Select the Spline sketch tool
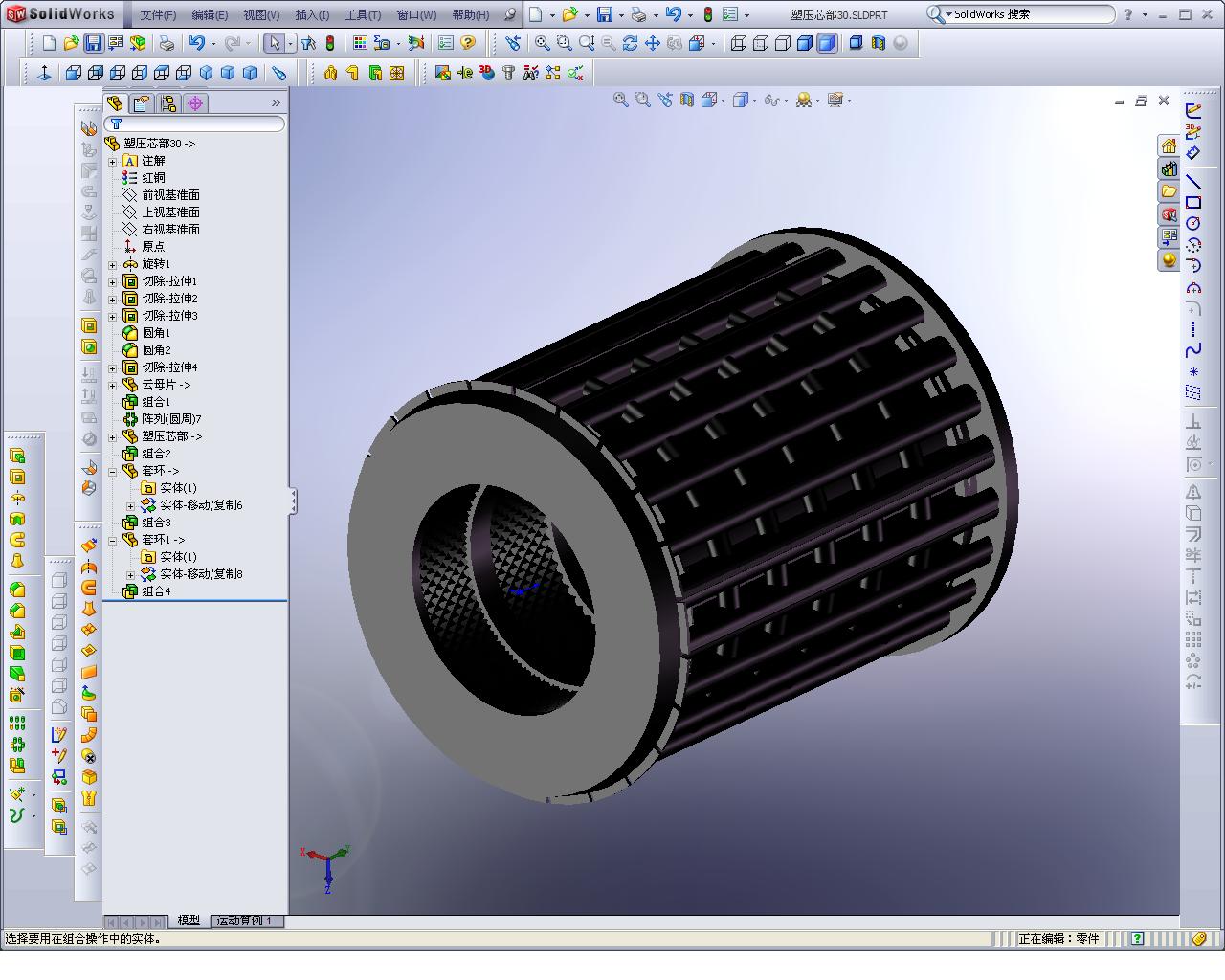Screen dimensions: 1225x980 [1193, 350]
